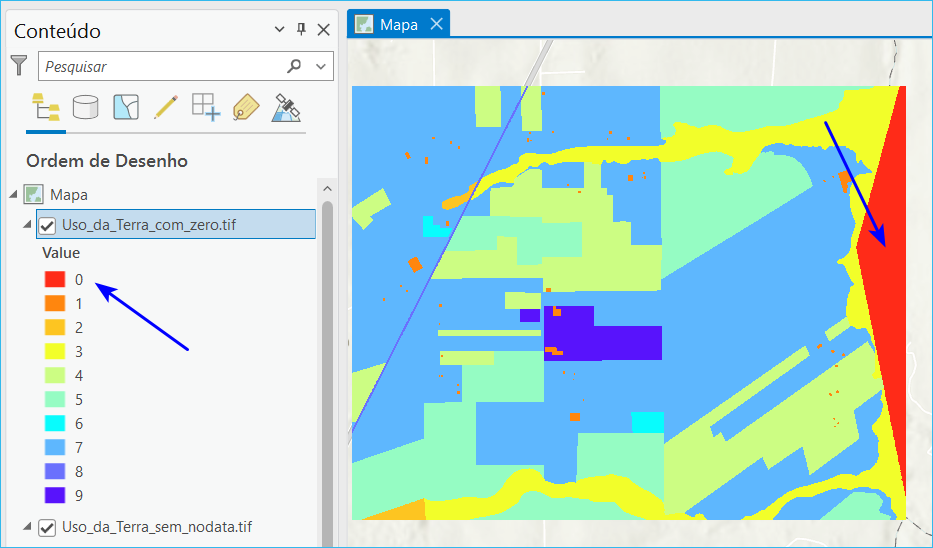
Task: Switch to the Mapa tab
Action: pyautogui.click(x=398, y=24)
